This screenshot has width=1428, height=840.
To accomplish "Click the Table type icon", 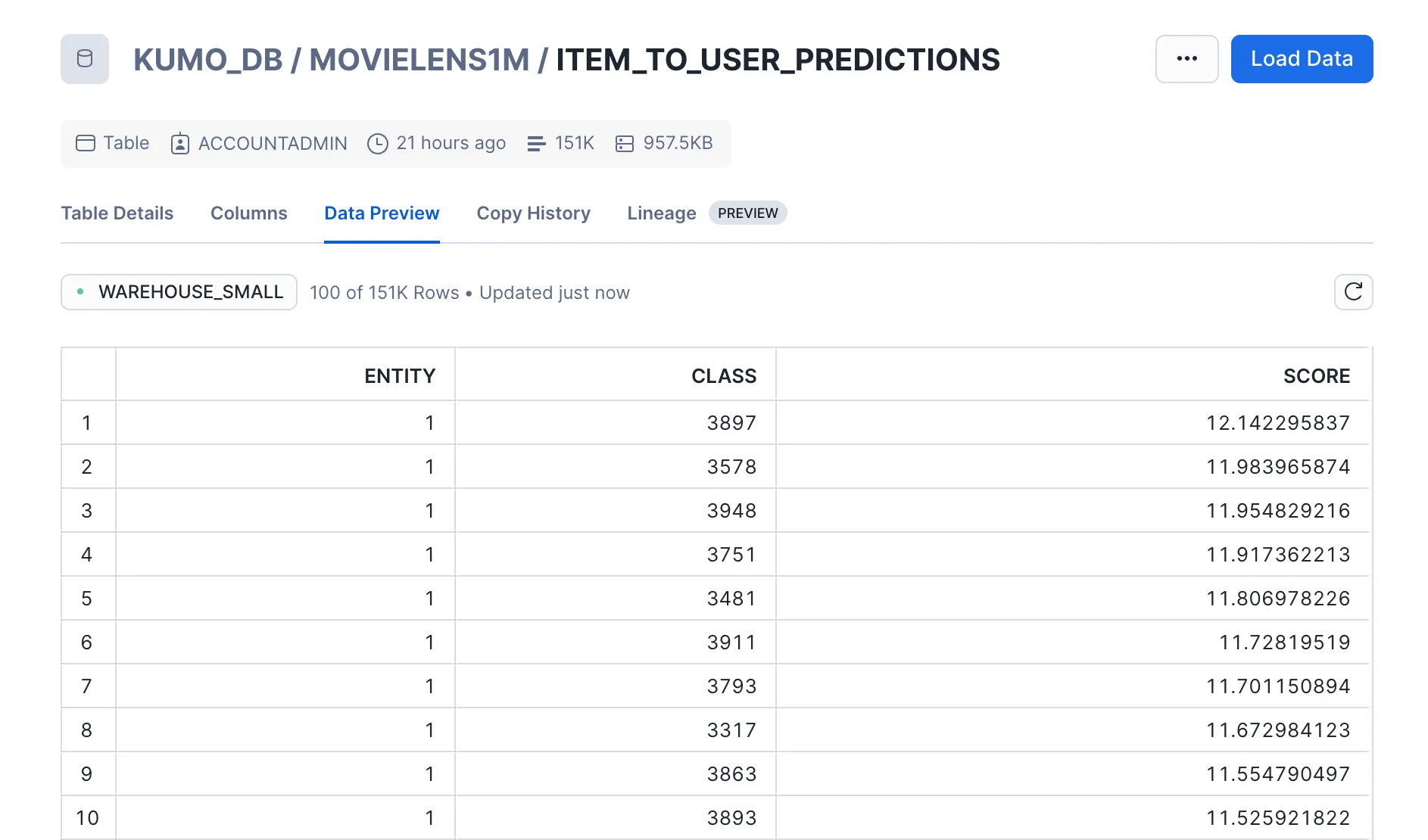I will tap(86, 143).
